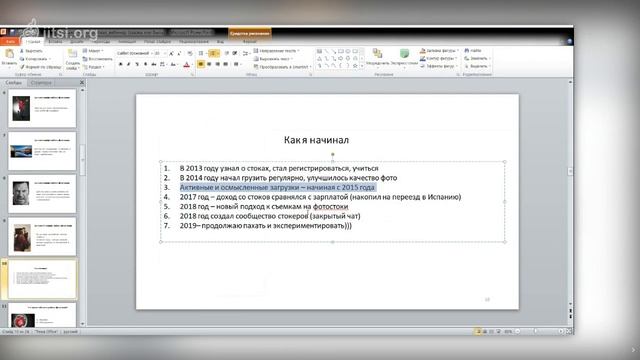Switch to the Review (Рецензирование) tab
Image resolution: width=640 pixels, height=360 pixels.
pyautogui.click(x=193, y=42)
